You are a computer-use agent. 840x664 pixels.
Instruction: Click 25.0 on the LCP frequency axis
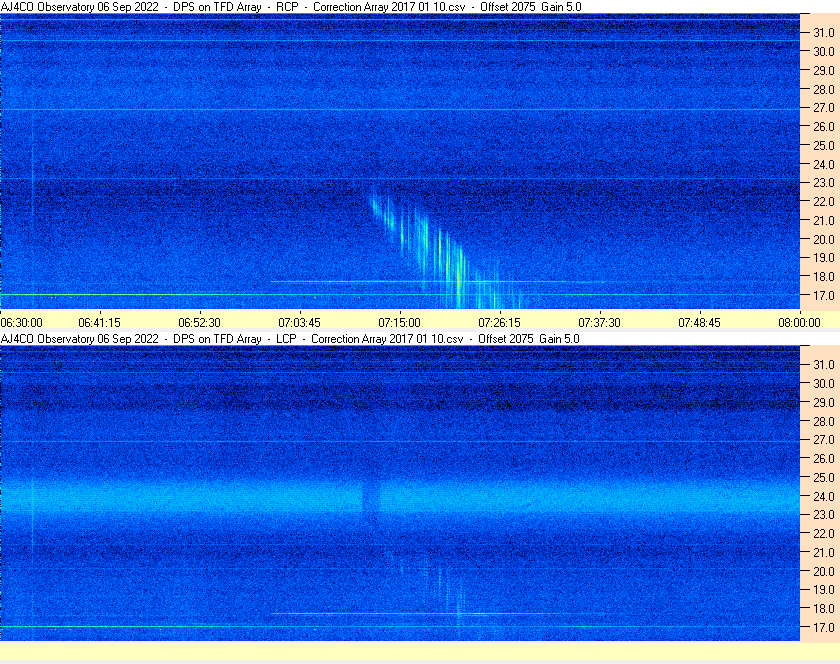click(x=824, y=477)
